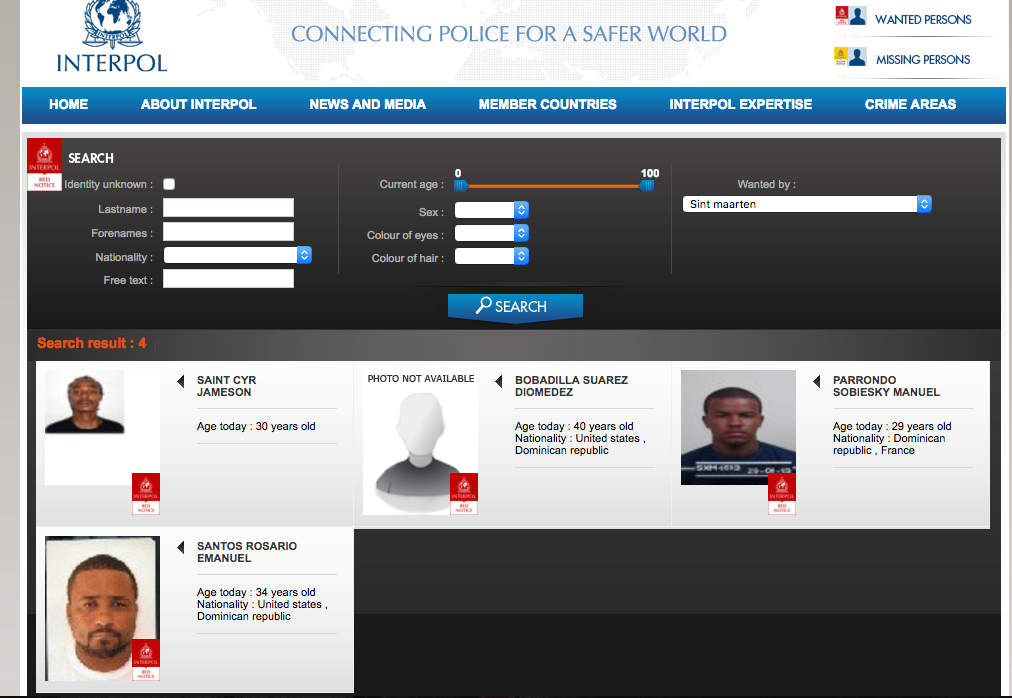
Task: Open the WANTED PERSONS link
Action: tap(923, 20)
